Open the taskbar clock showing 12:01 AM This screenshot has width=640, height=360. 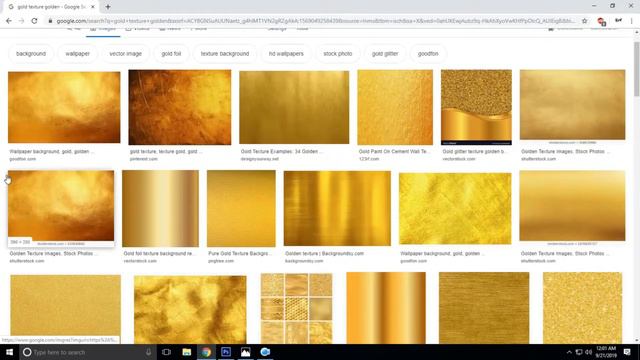click(x=606, y=352)
